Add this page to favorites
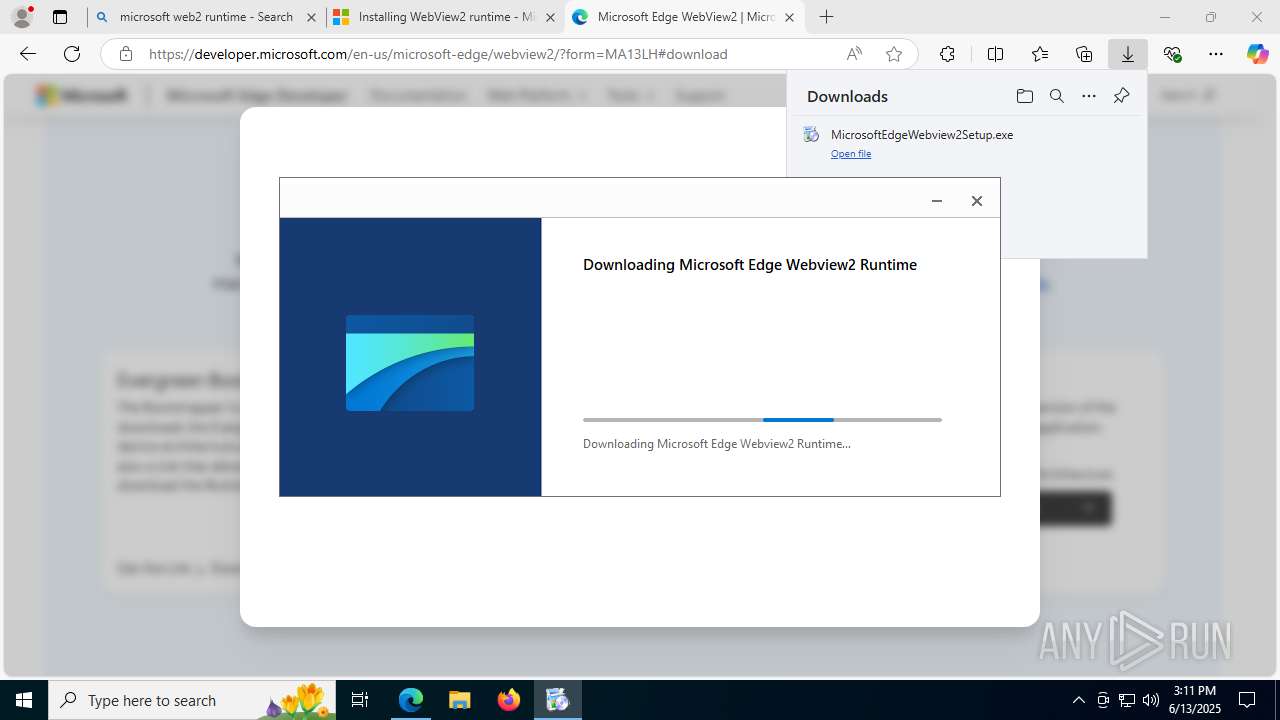 894,54
